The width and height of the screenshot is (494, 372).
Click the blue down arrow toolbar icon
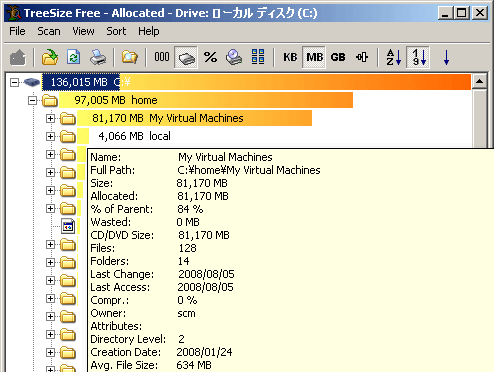pos(446,57)
